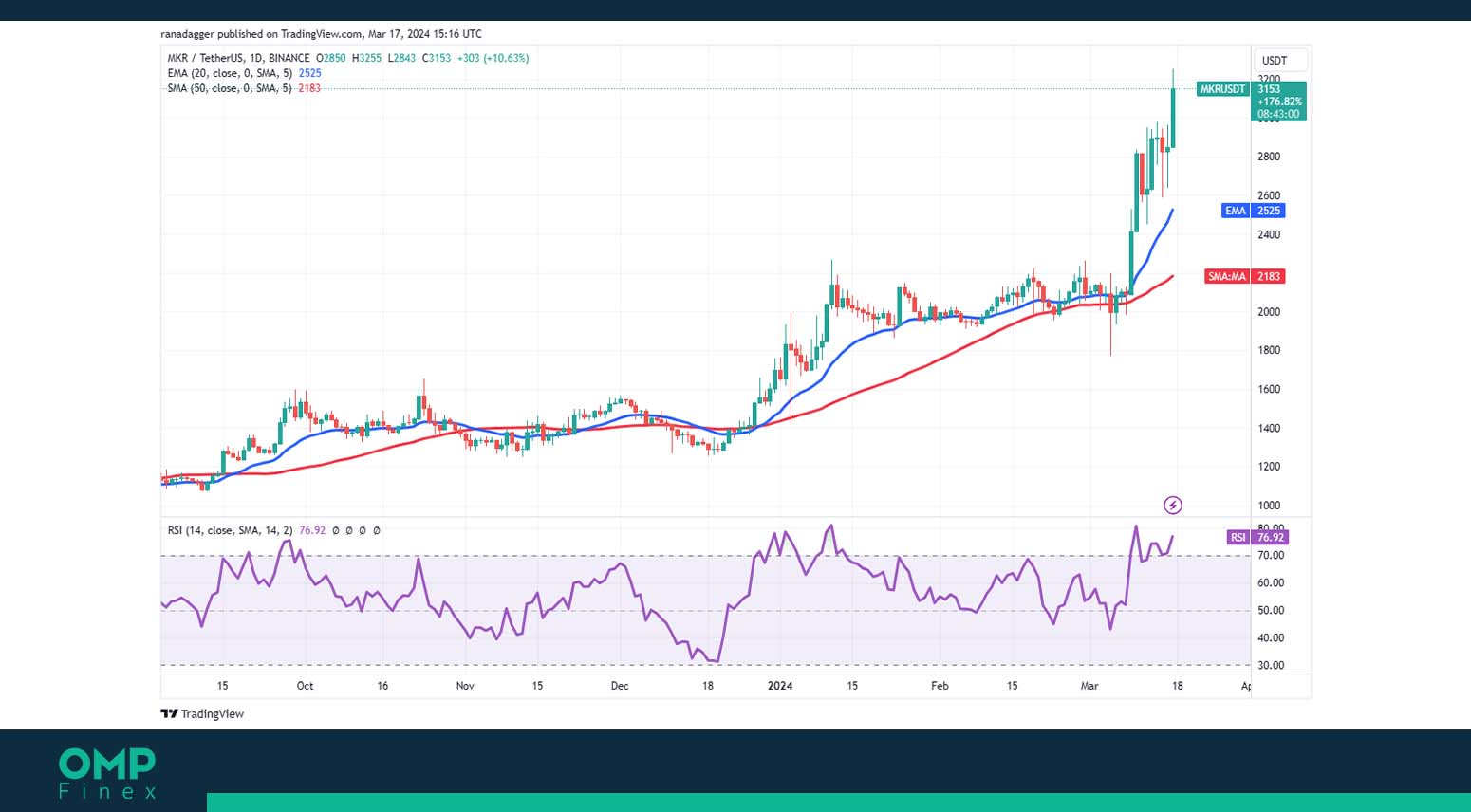
Task: Click the latest green candle near 3153
Action: (1173, 118)
